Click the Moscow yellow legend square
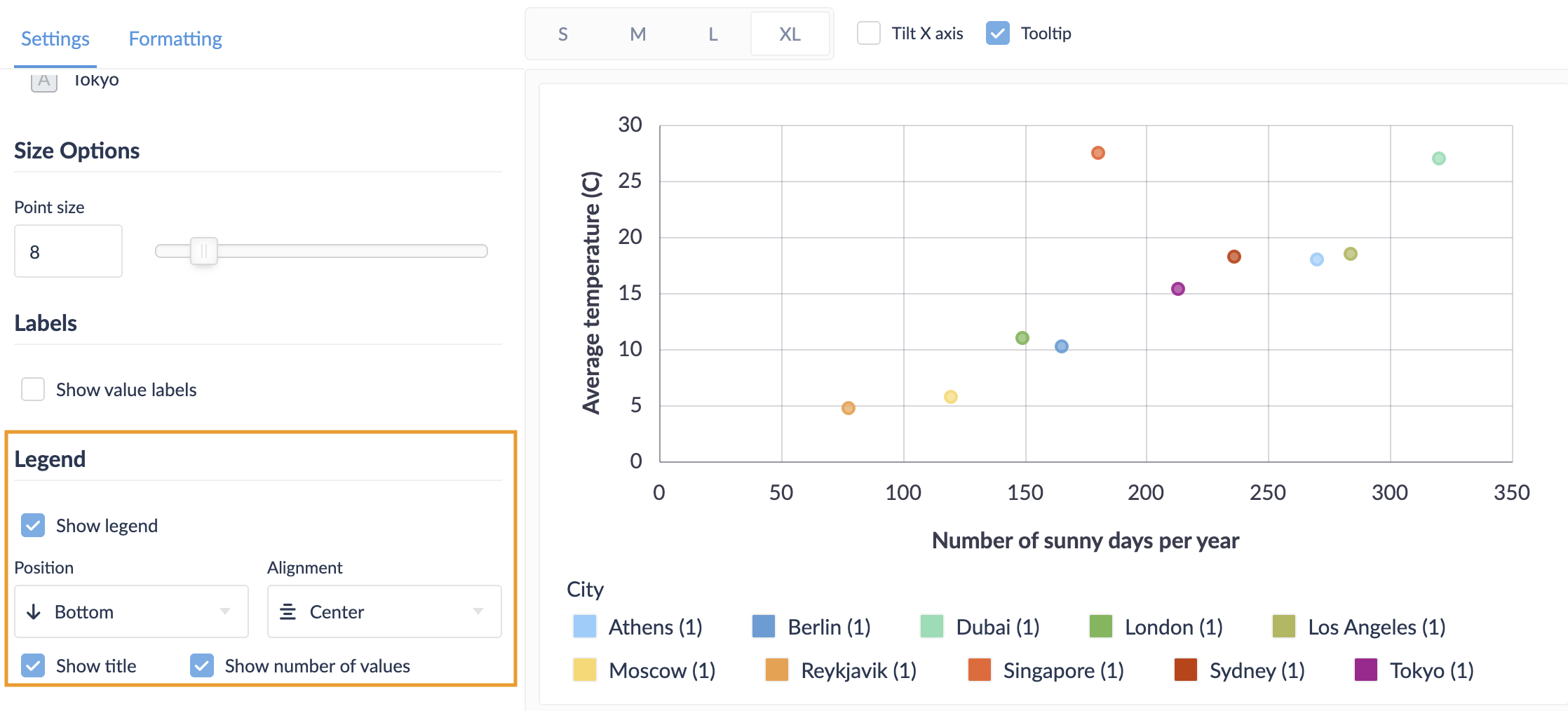Screen dimensions: 1568x711 584,670
